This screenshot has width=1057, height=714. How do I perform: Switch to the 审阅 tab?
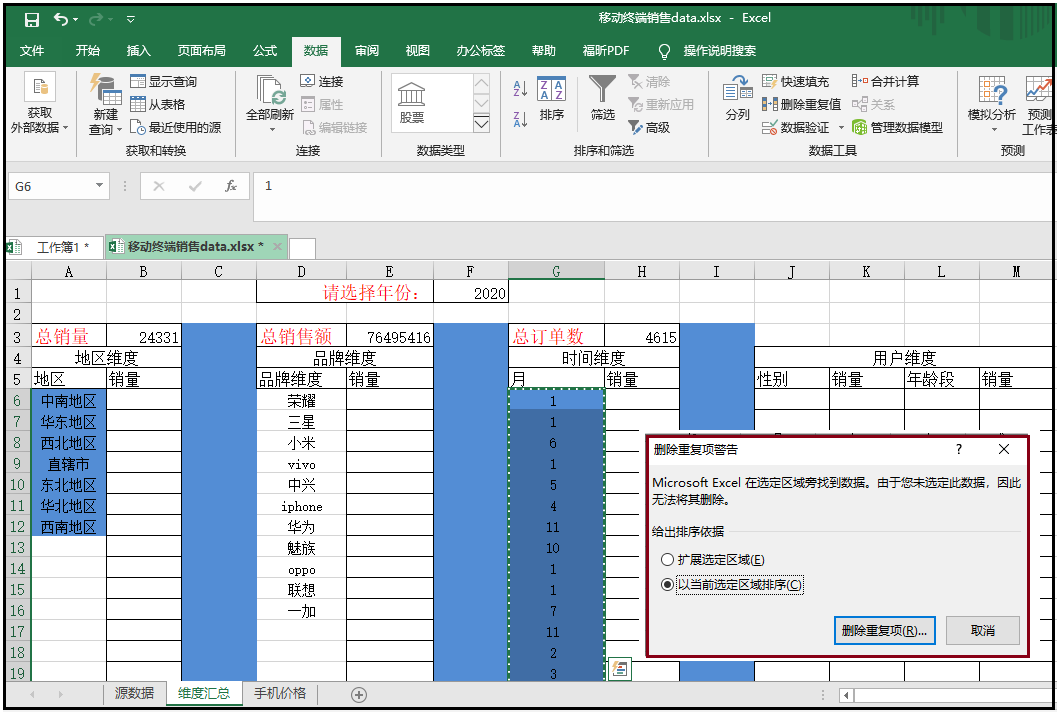click(367, 51)
